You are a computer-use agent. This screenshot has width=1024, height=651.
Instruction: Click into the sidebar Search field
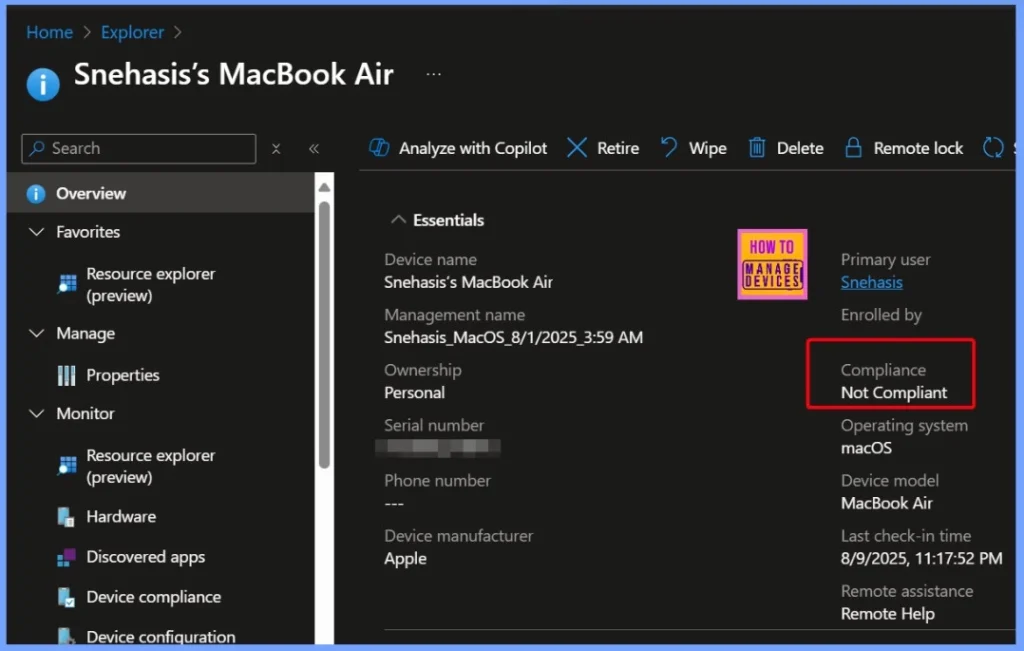pyautogui.click(x=138, y=149)
